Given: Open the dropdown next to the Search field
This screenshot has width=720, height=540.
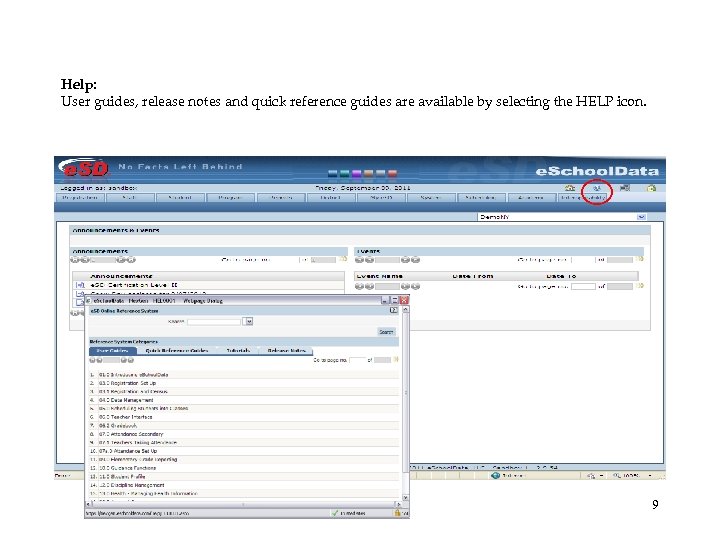Looking at the screenshot, I should [249, 321].
